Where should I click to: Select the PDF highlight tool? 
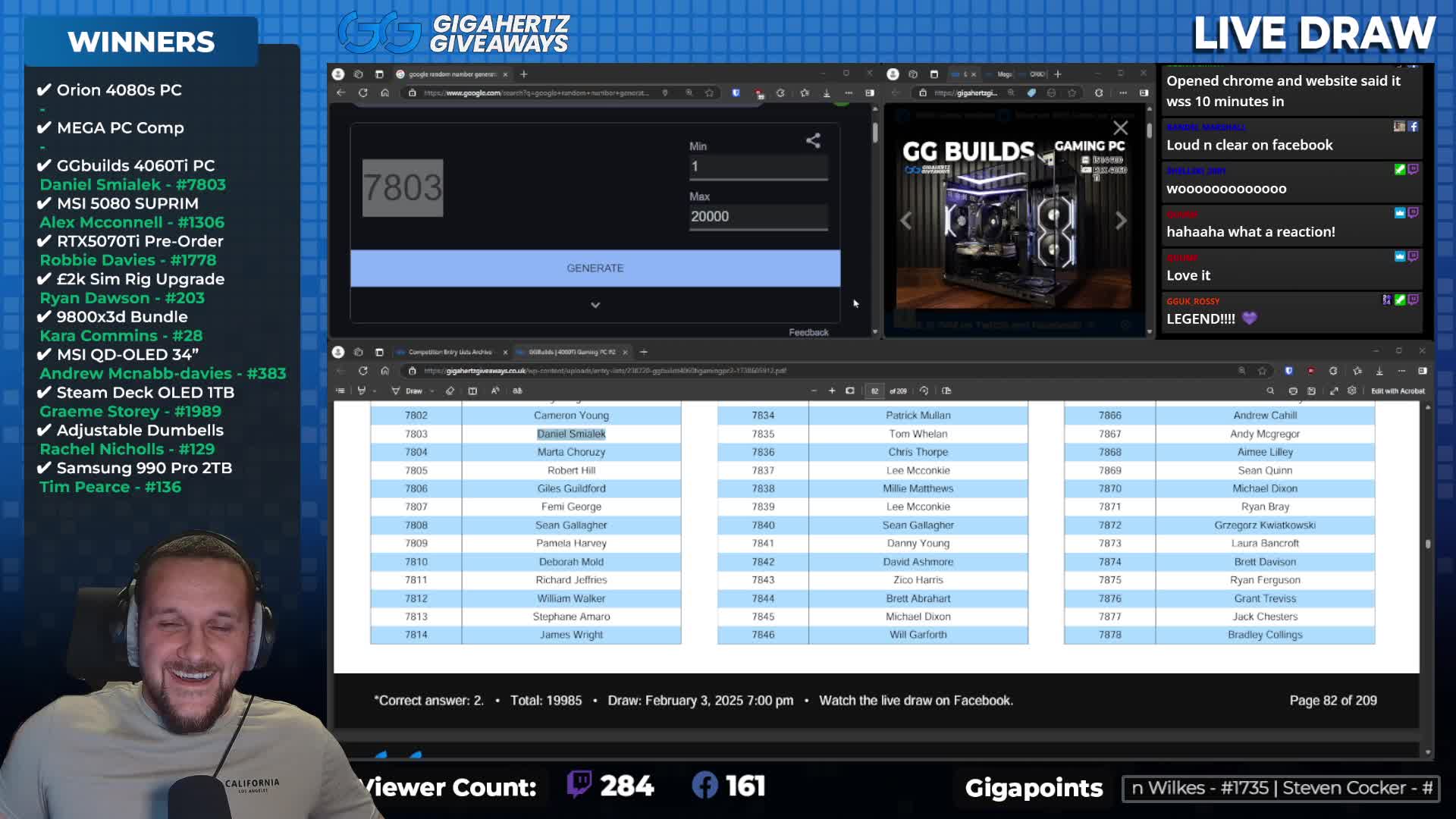point(362,391)
